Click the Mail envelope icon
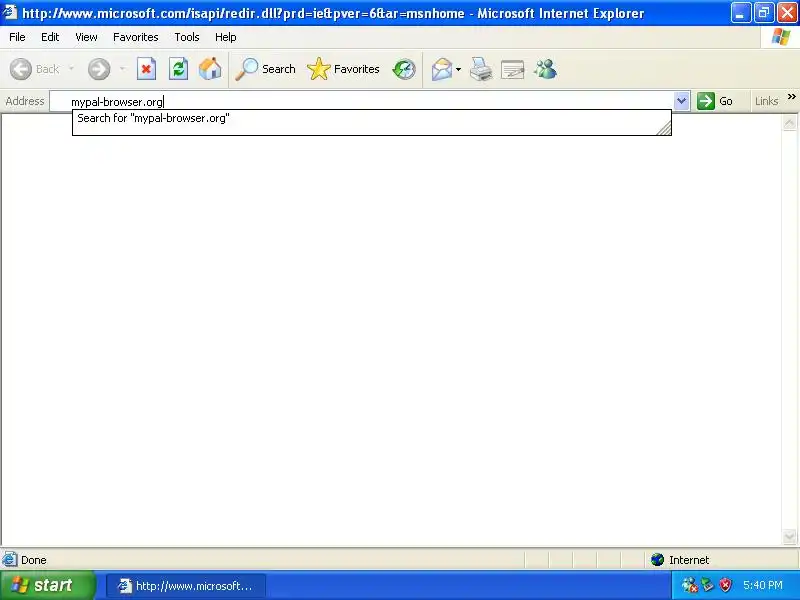 coord(441,69)
